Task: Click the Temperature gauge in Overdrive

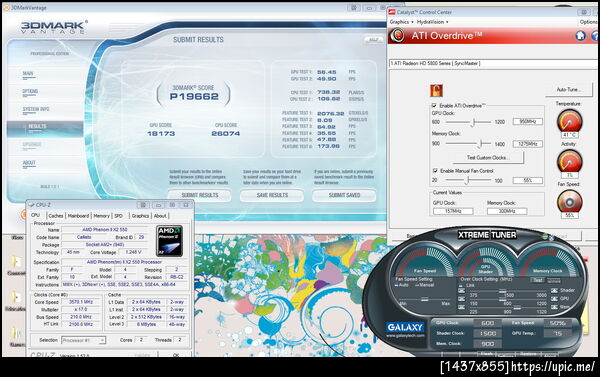Action: 569,122
